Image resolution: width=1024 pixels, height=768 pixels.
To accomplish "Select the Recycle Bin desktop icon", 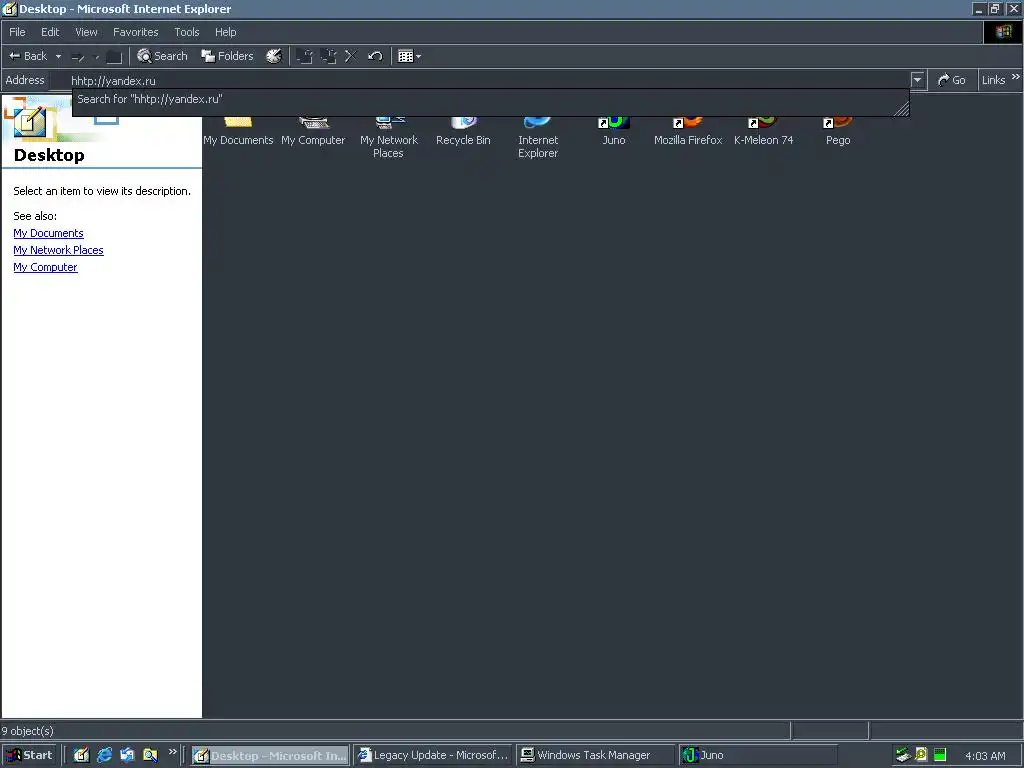I will [463, 130].
